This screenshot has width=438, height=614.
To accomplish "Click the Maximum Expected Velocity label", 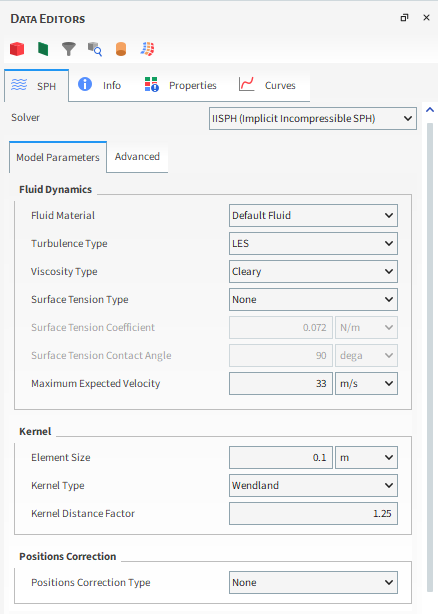I will [x=96, y=383].
